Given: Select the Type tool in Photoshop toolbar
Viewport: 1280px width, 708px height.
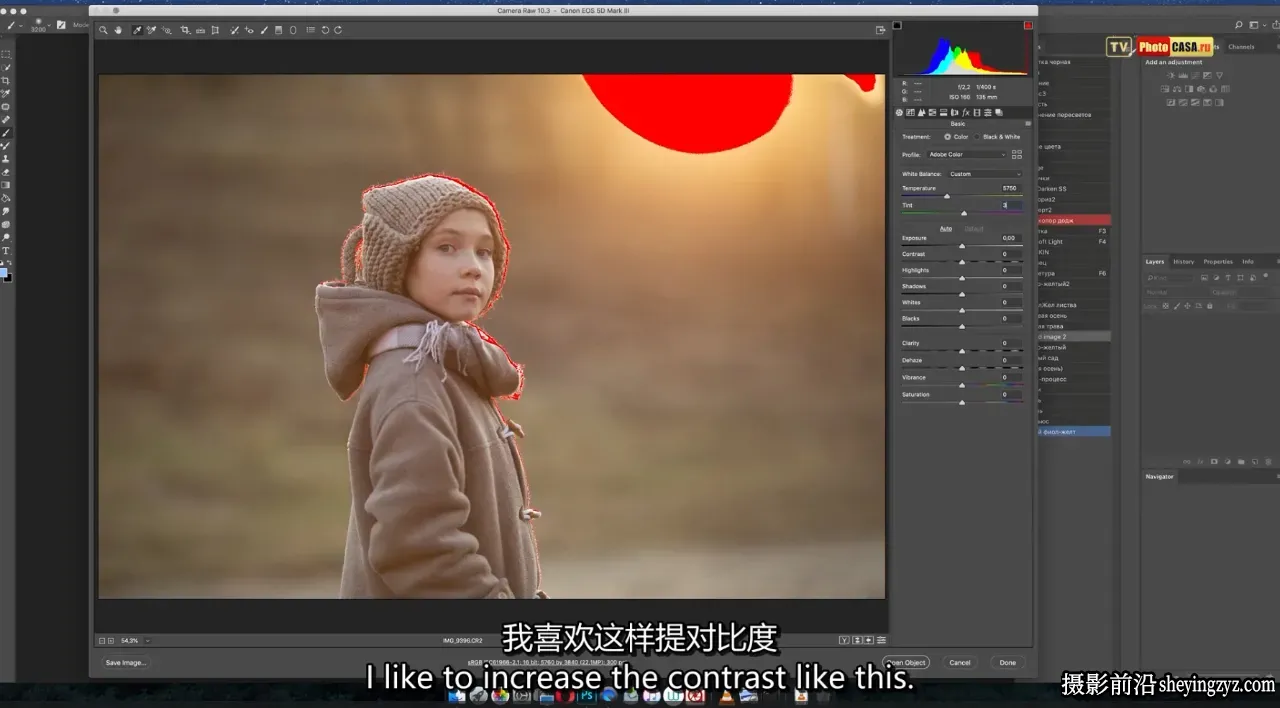Looking at the screenshot, I should tap(6, 250).
